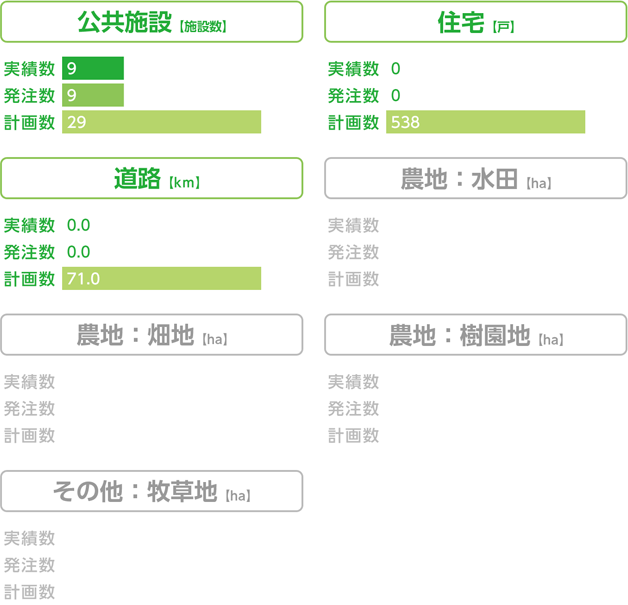Click the 農地：畑地 header box
The height and width of the screenshot is (605, 628).
point(152,335)
